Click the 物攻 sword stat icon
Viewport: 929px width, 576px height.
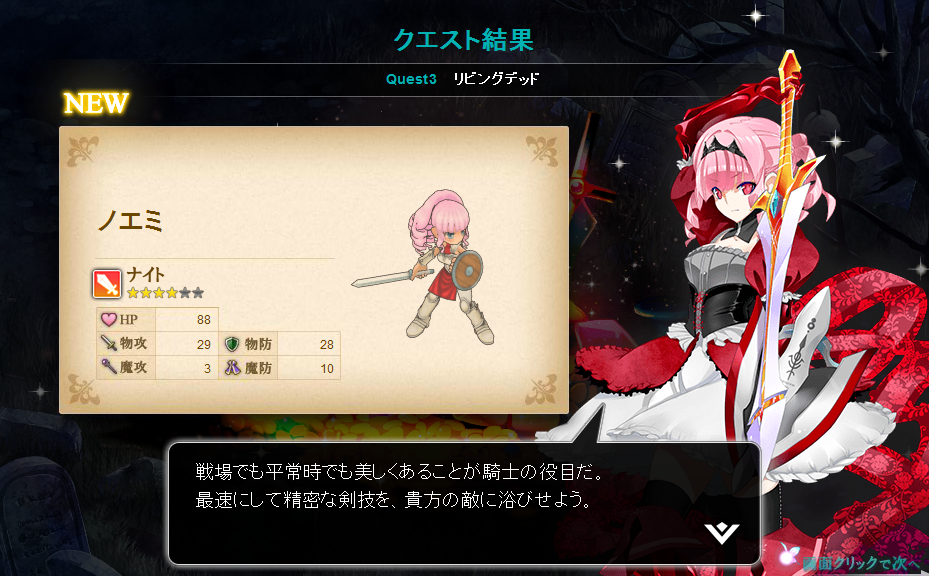[x=108, y=343]
